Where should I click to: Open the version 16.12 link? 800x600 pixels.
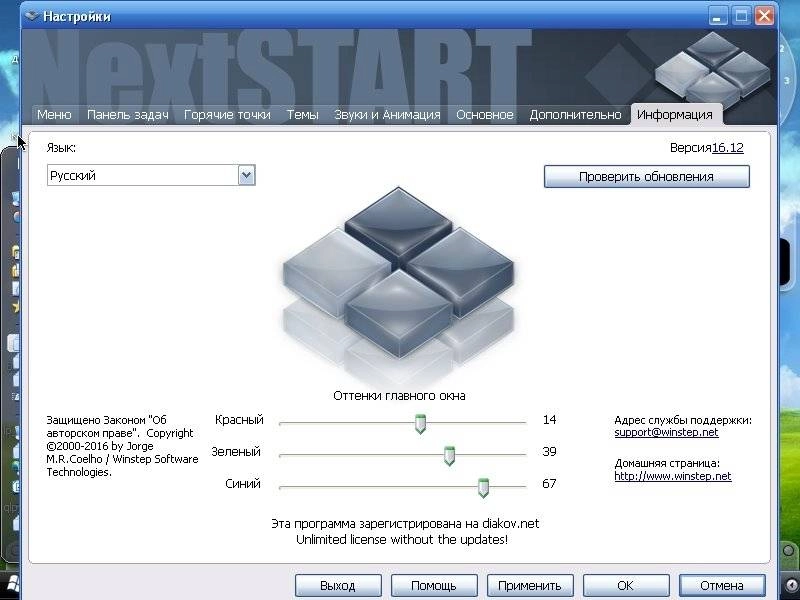click(x=728, y=148)
